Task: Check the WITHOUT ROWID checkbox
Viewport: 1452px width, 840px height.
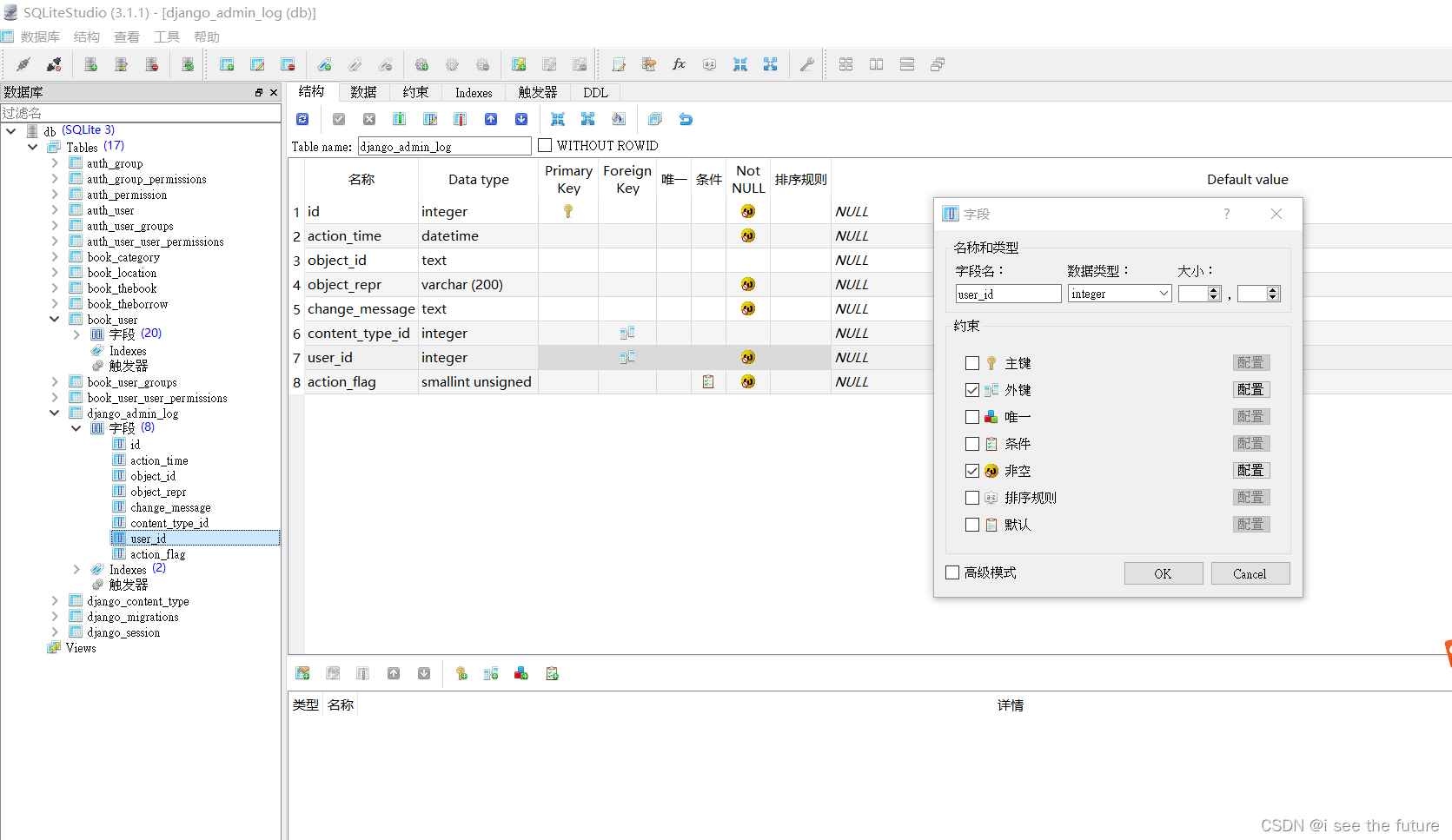Action: [x=546, y=145]
